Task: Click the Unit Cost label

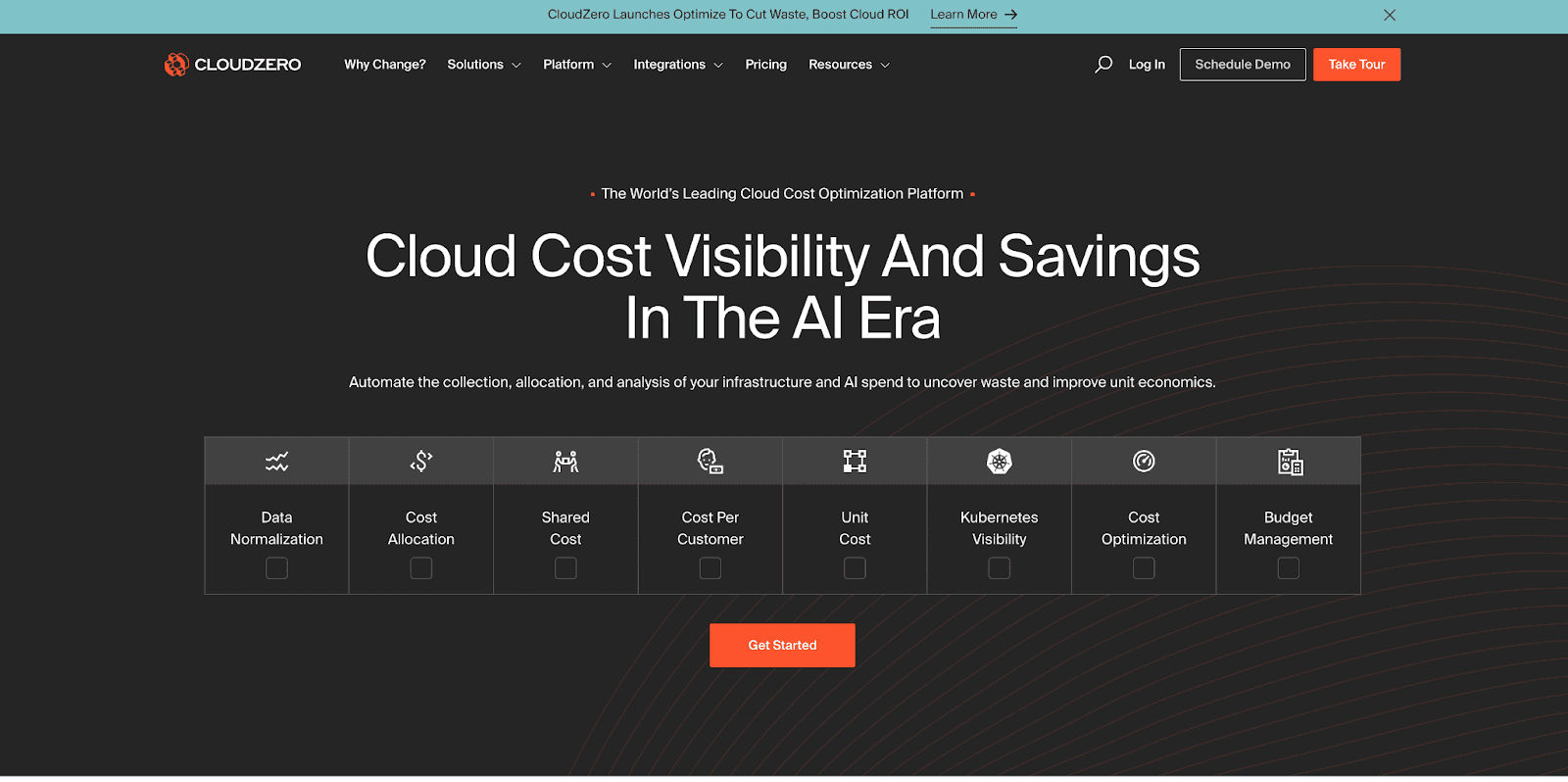Action: click(x=855, y=528)
